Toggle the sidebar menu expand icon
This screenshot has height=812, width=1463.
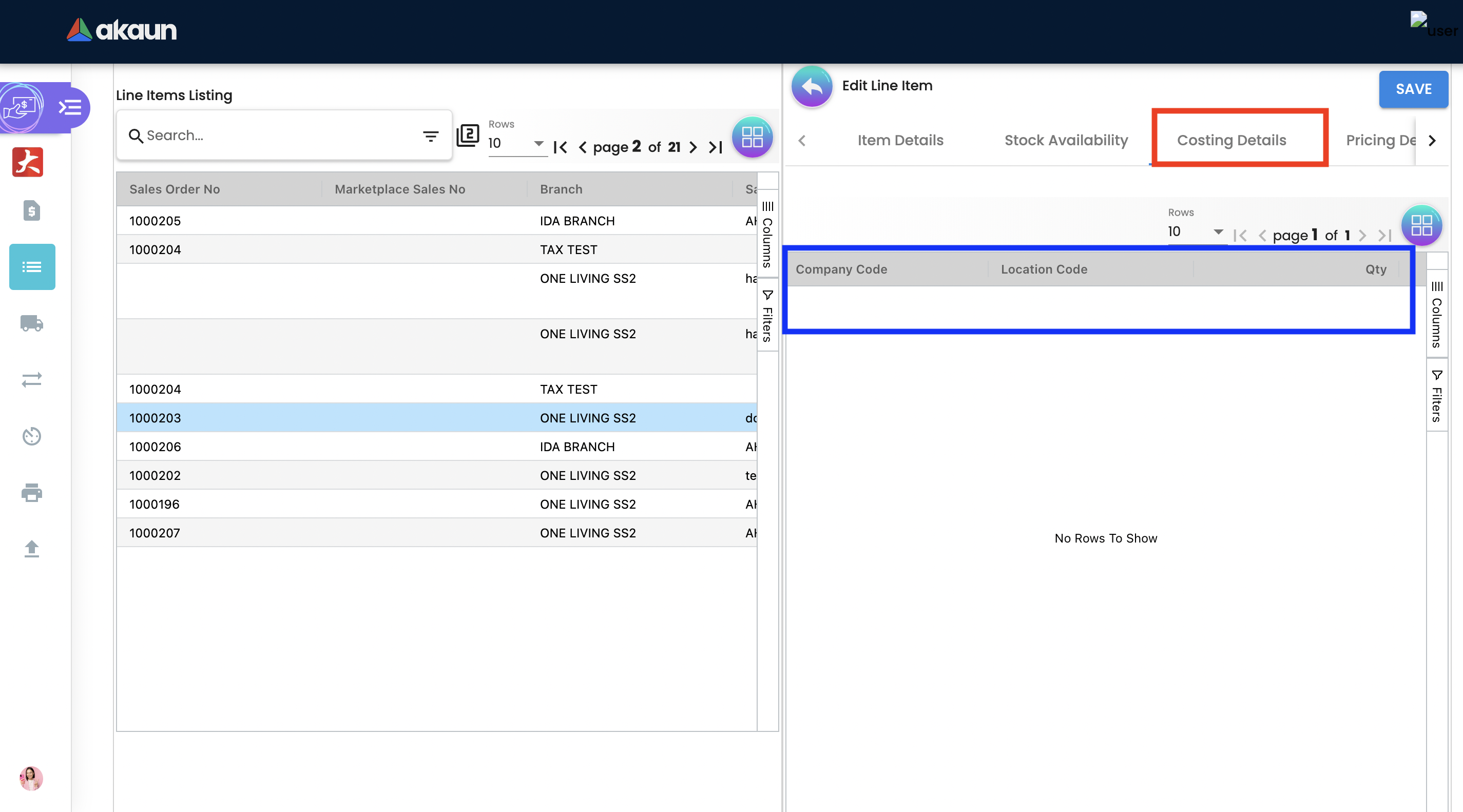click(x=70, y=107)
